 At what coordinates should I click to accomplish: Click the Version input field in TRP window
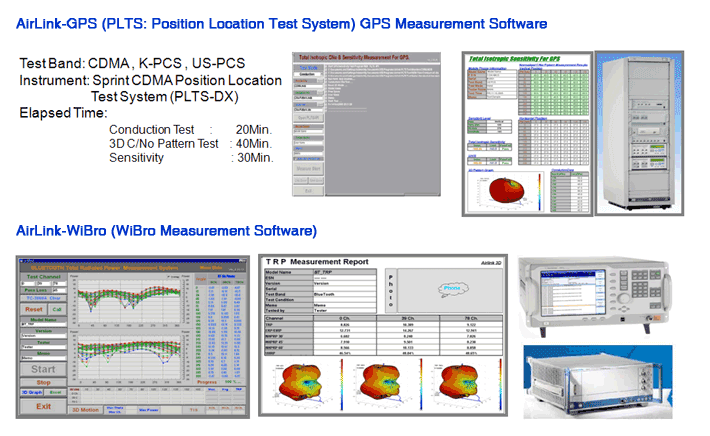43,335
